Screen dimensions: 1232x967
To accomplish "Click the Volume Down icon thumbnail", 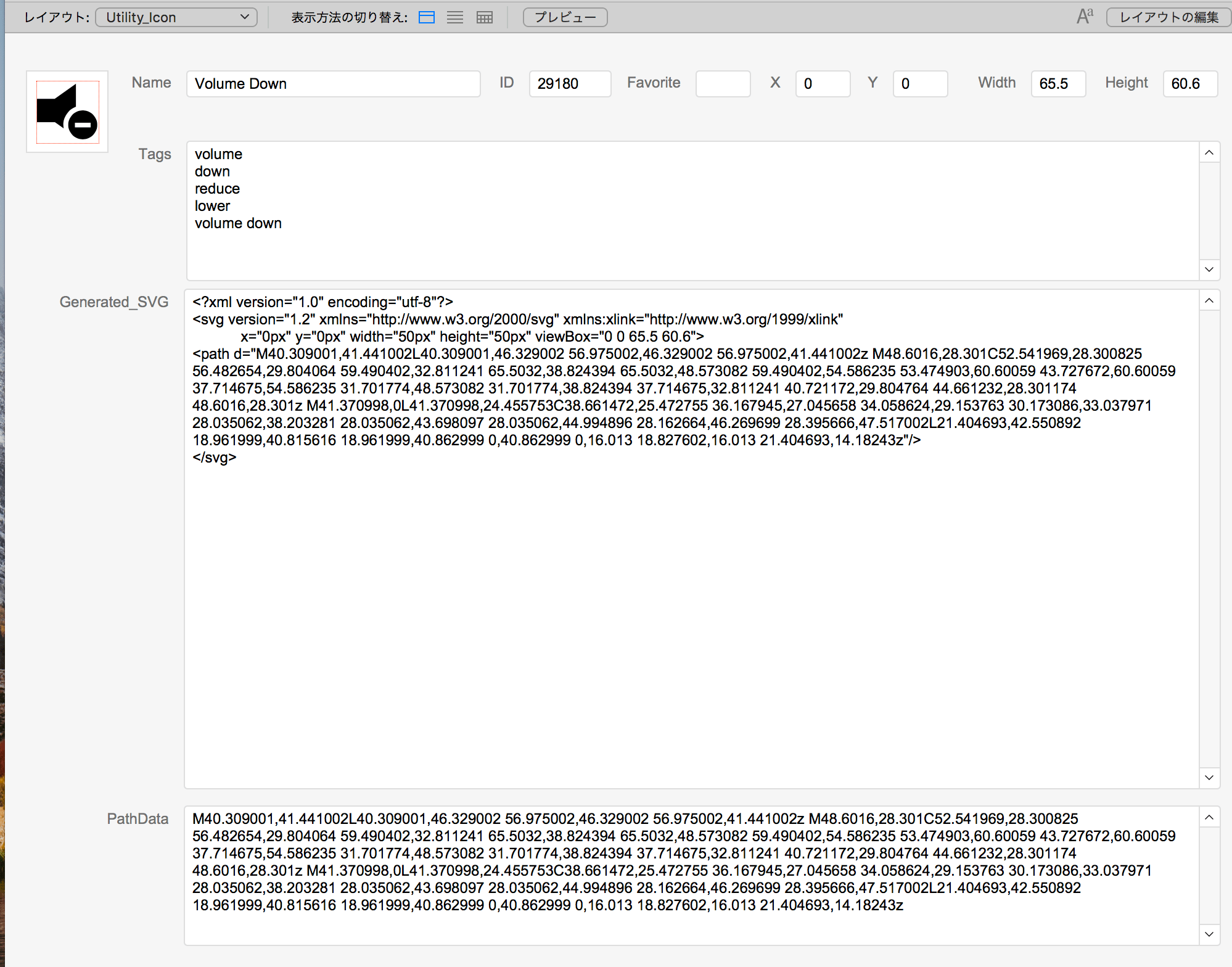I will click(67, 112).
